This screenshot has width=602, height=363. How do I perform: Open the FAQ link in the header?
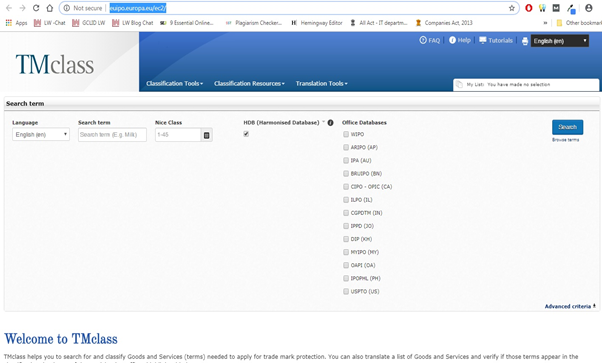coord(430,40)
